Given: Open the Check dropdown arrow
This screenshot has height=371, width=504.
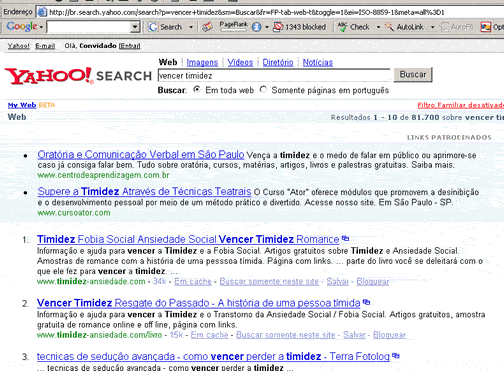Looking at the screenshot, I should pos(378,27).
